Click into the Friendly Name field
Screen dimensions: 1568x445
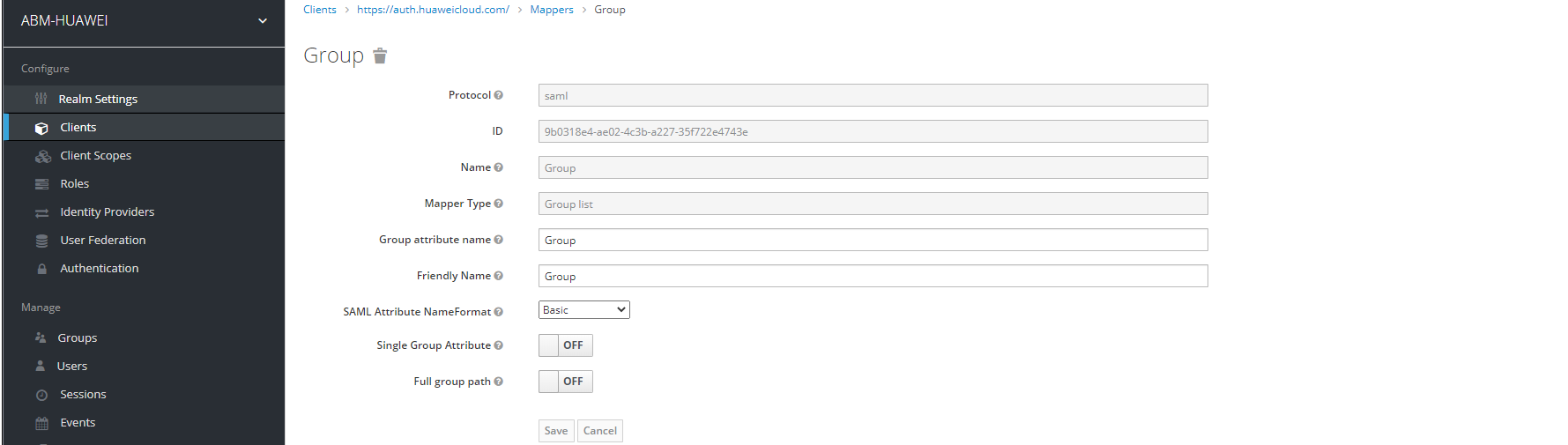[x=873, y=277]
